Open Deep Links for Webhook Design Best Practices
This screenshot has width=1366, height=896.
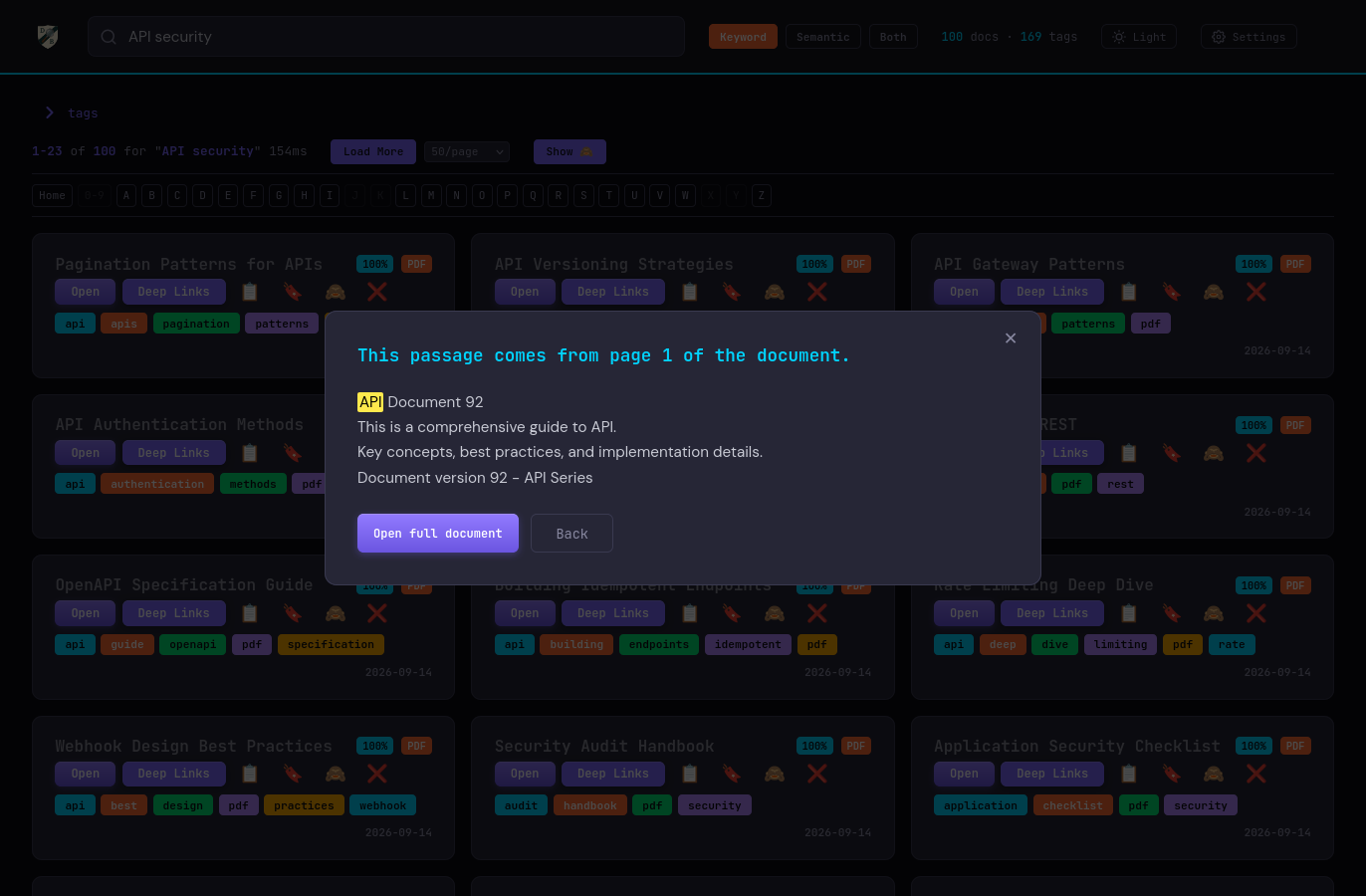point(174,774)
